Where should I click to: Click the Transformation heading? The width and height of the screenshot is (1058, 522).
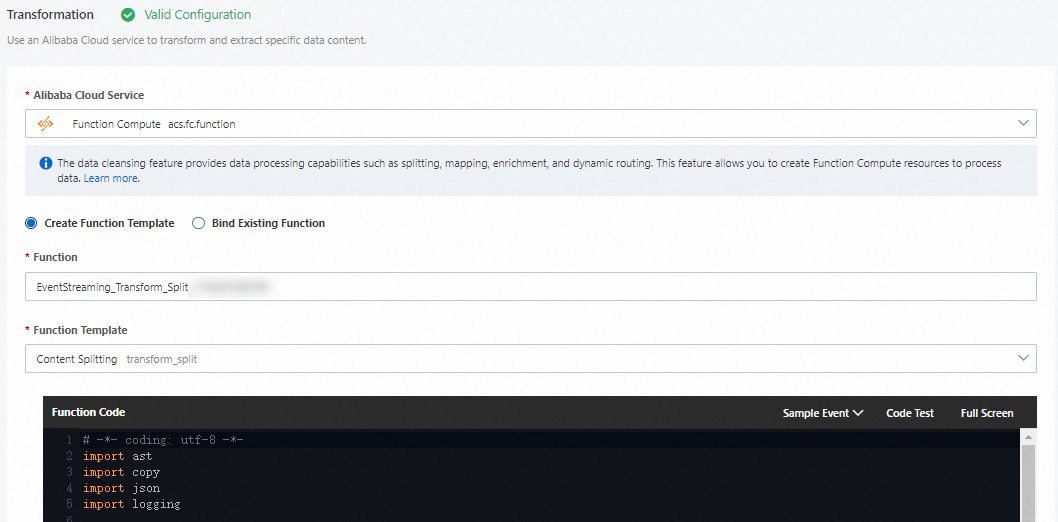pos(51,14)
